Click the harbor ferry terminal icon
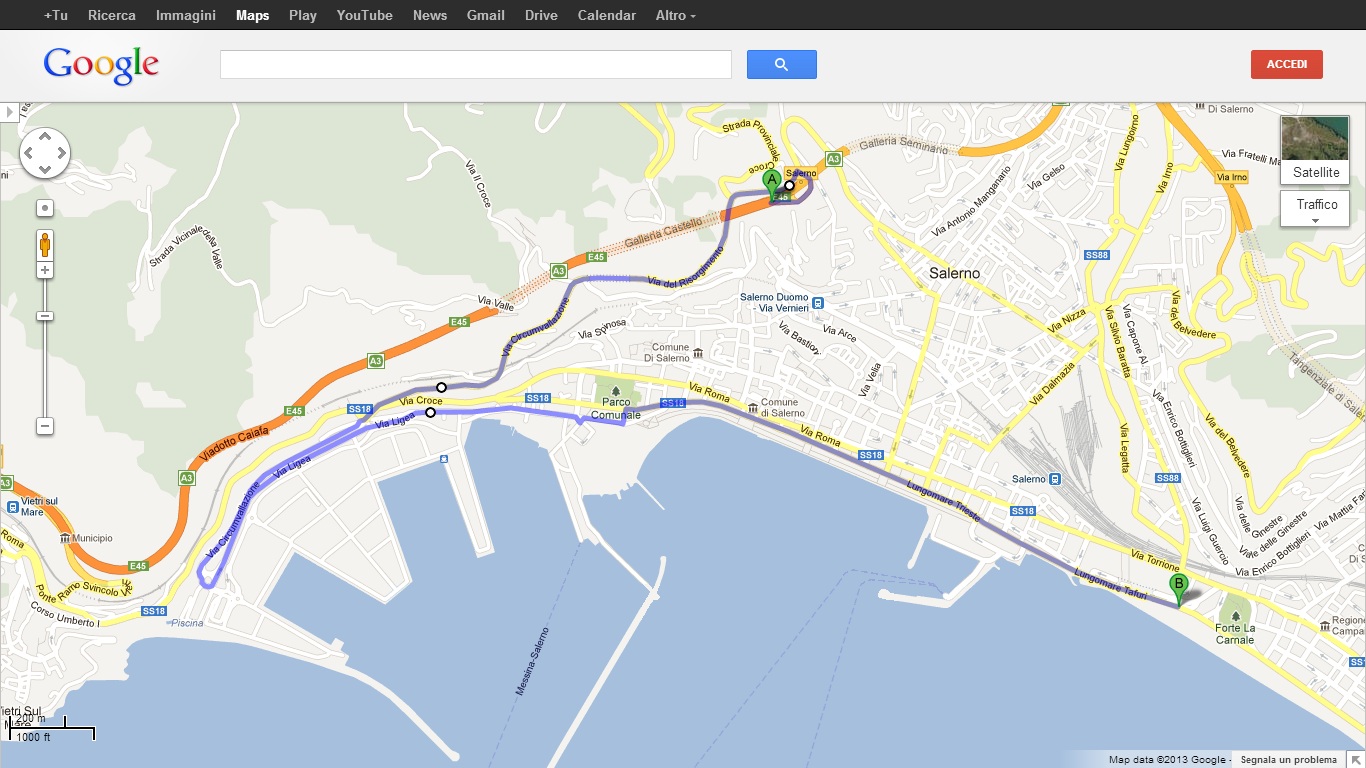Screen dimensions: 1366x768 443,458
